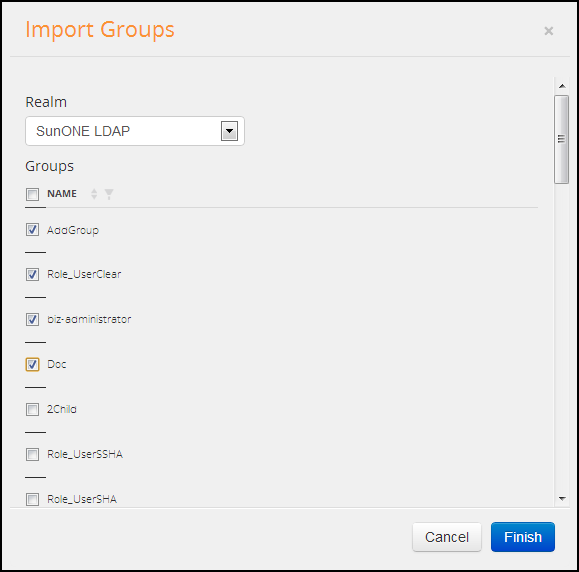Select the 2Child name text
Image resolution: width=579 pixels, height=572 pixels.
click(62, 410)
